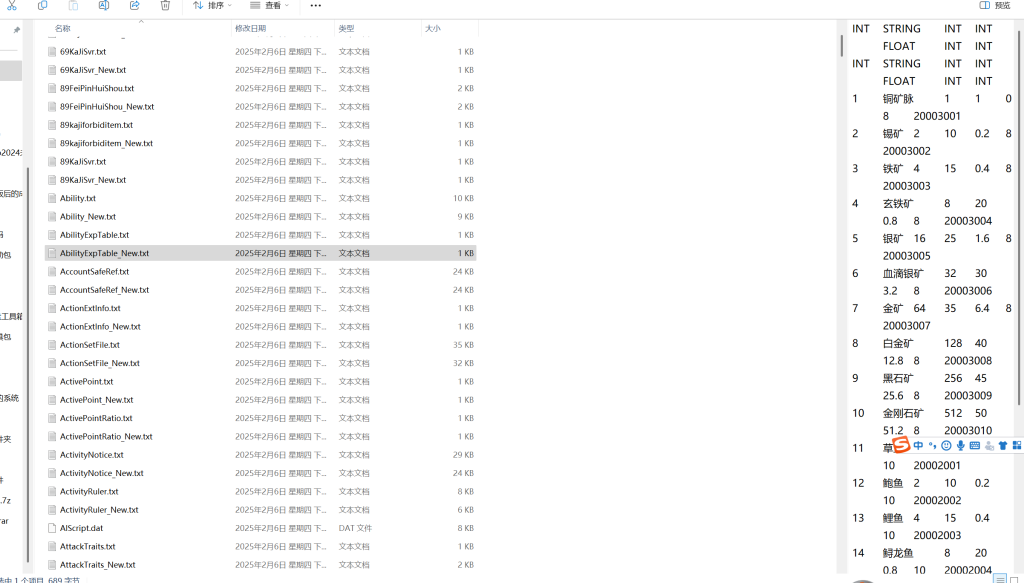Sort files by 大小 column header
Viewport: 1024px width, 583px height.
[432, 28]
